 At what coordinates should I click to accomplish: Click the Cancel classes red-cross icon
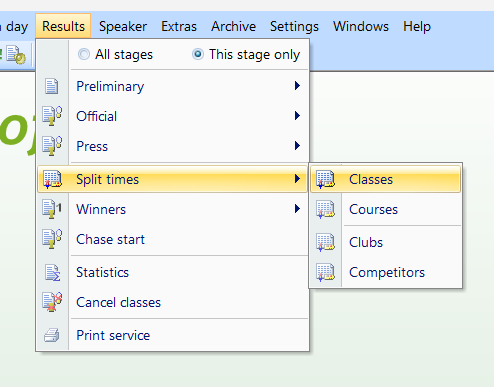52,302
